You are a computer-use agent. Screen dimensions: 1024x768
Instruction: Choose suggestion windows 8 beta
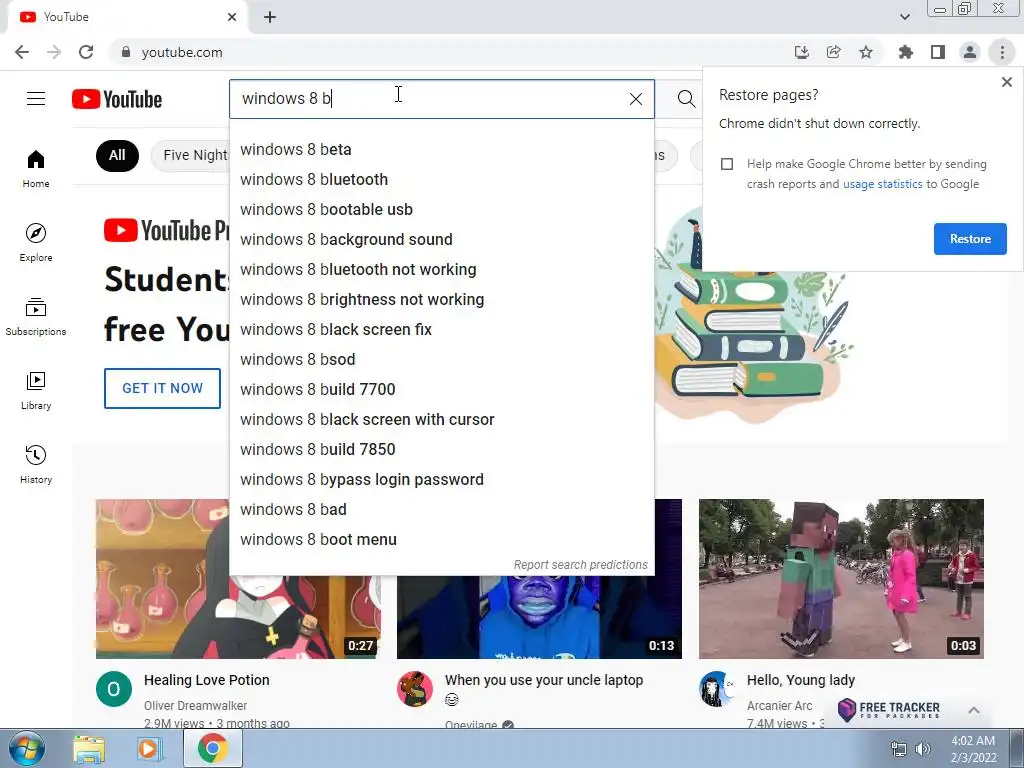441,150
